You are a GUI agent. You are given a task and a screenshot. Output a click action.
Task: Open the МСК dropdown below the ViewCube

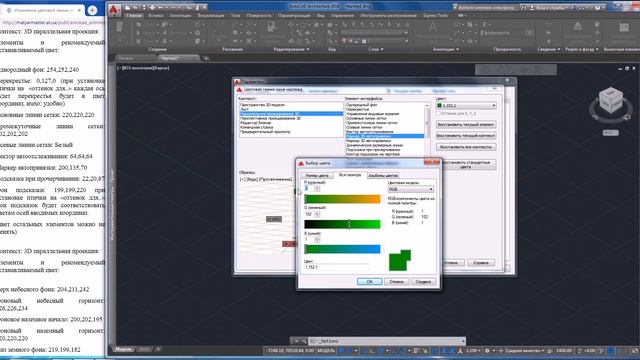[x=610, y=133]
